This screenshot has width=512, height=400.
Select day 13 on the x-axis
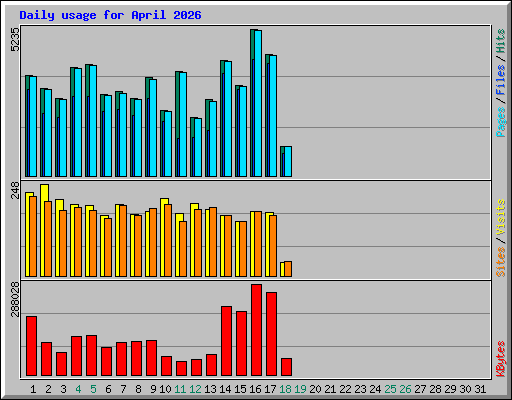(x=210, y=389)
